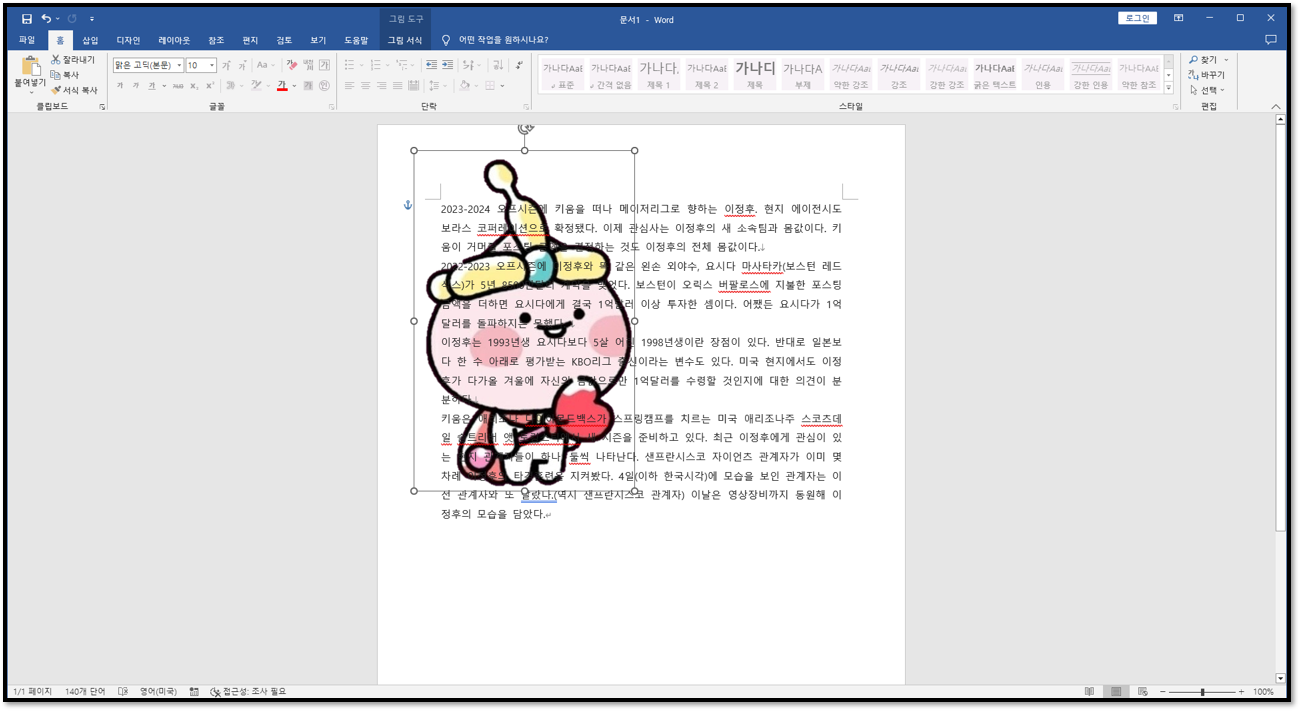Click the align right icon
This screenshot has width=1300, height=711.
click(382, 86)
